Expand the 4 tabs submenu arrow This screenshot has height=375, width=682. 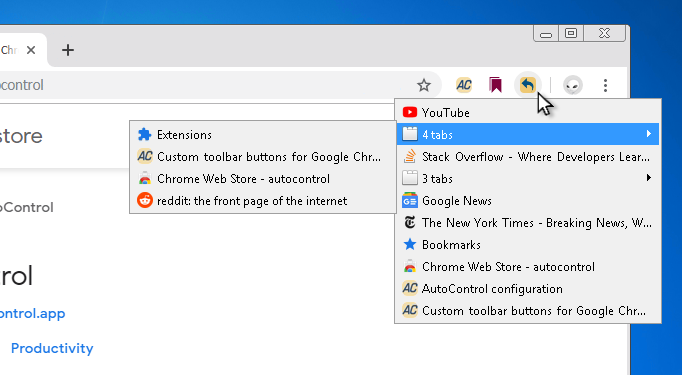point(649,134)
